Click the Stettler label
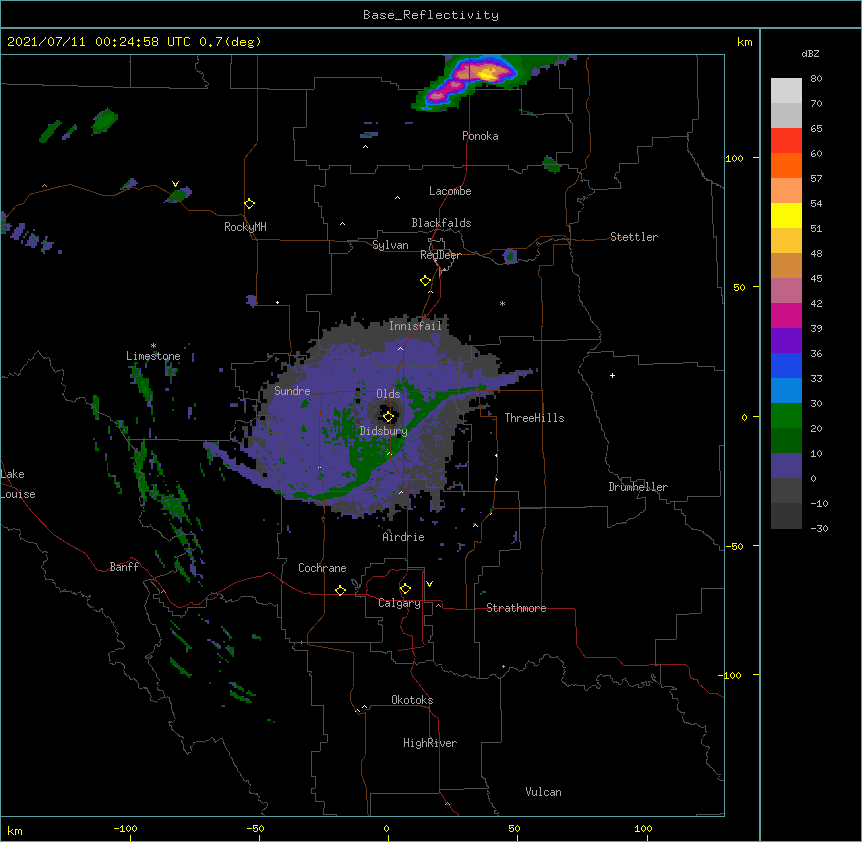 [634, 237]
